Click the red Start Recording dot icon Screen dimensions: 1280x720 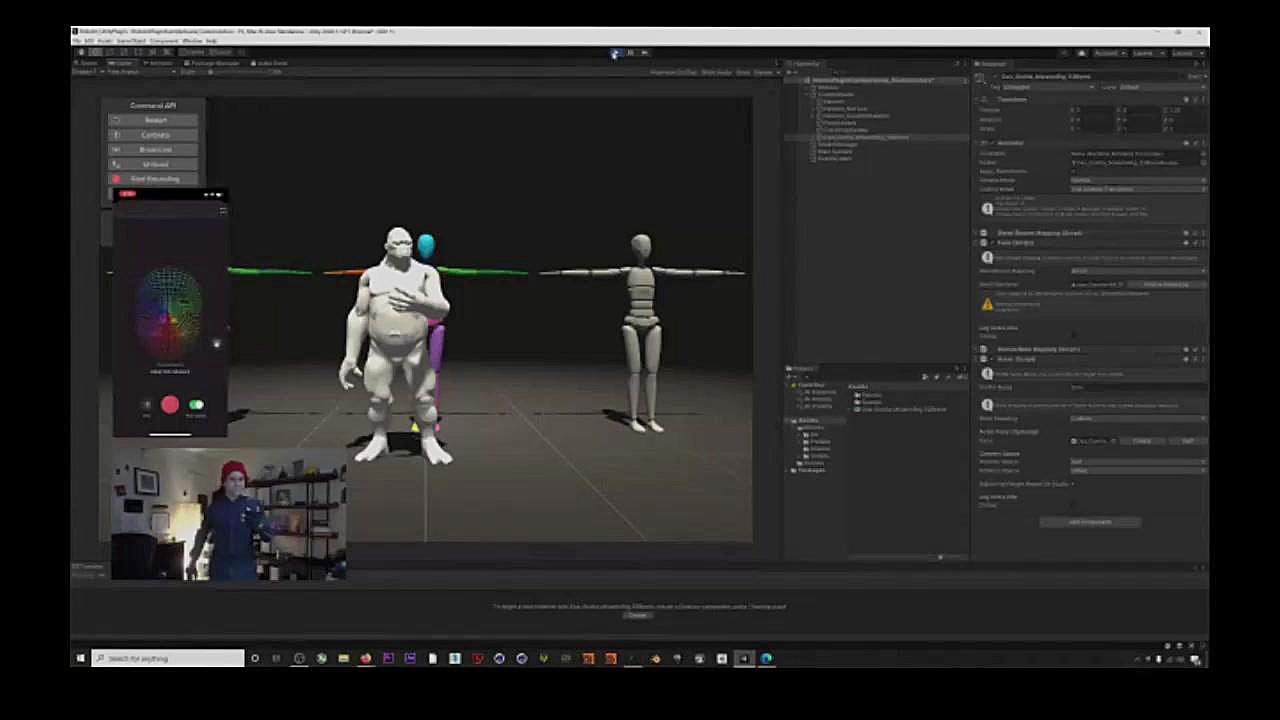point(116,179)
